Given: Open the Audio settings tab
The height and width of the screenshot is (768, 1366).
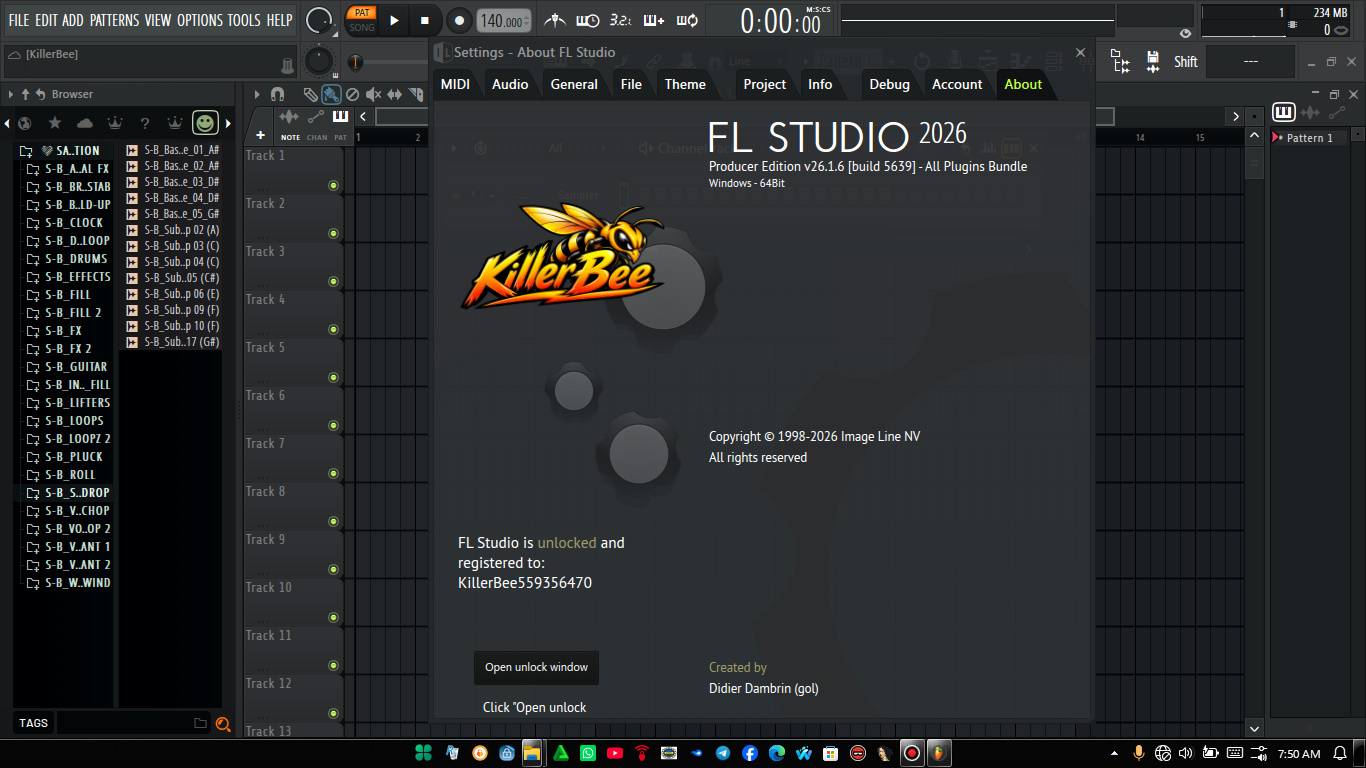Looking at the screenshot, I should coord(510,84).
